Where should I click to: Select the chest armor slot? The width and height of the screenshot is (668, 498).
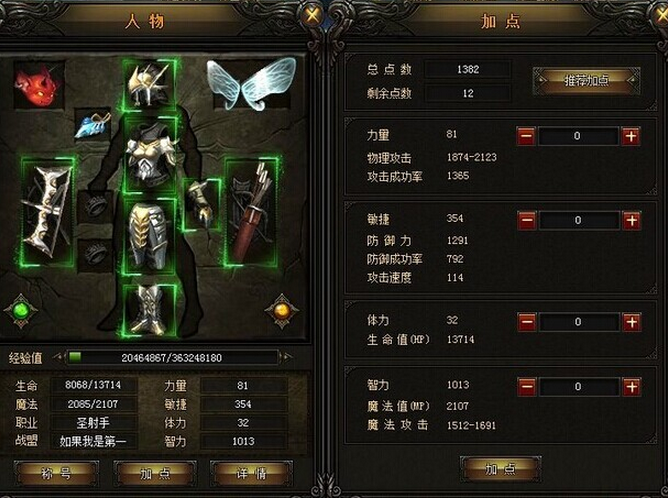pyautogui.click(x=150, y=154)
